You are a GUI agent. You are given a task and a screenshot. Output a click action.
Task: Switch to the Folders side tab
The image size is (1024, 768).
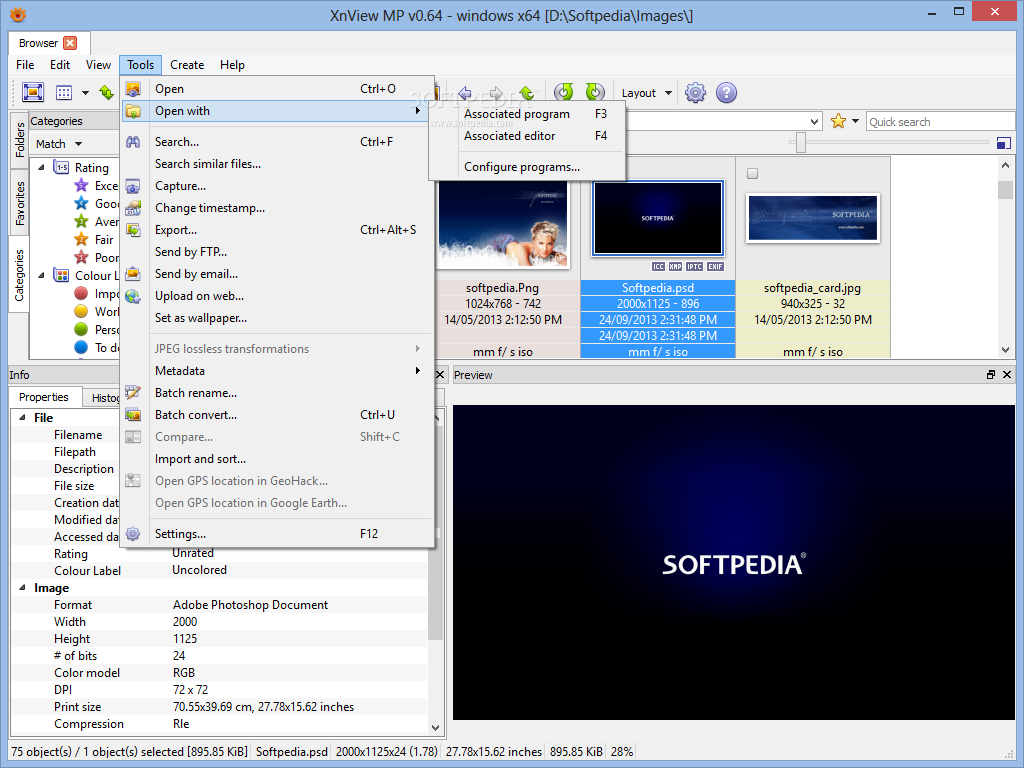20,140
